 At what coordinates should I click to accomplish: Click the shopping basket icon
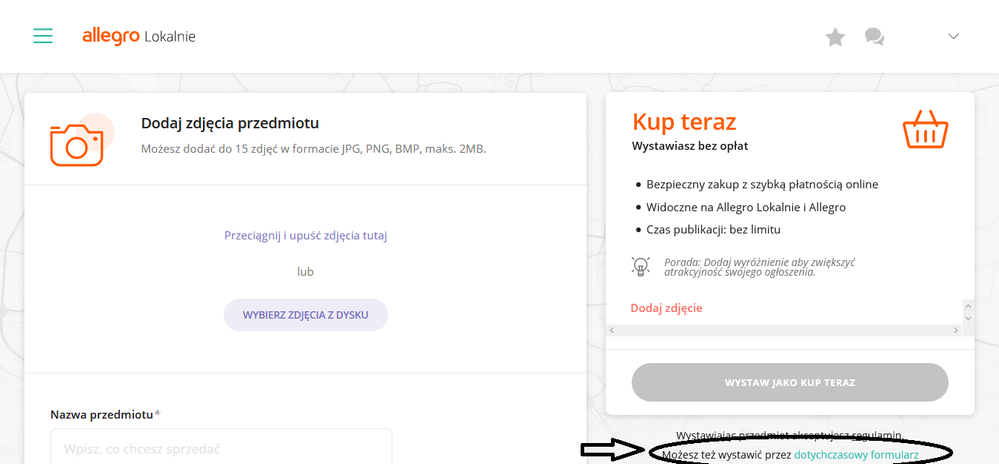pos(924,128)
